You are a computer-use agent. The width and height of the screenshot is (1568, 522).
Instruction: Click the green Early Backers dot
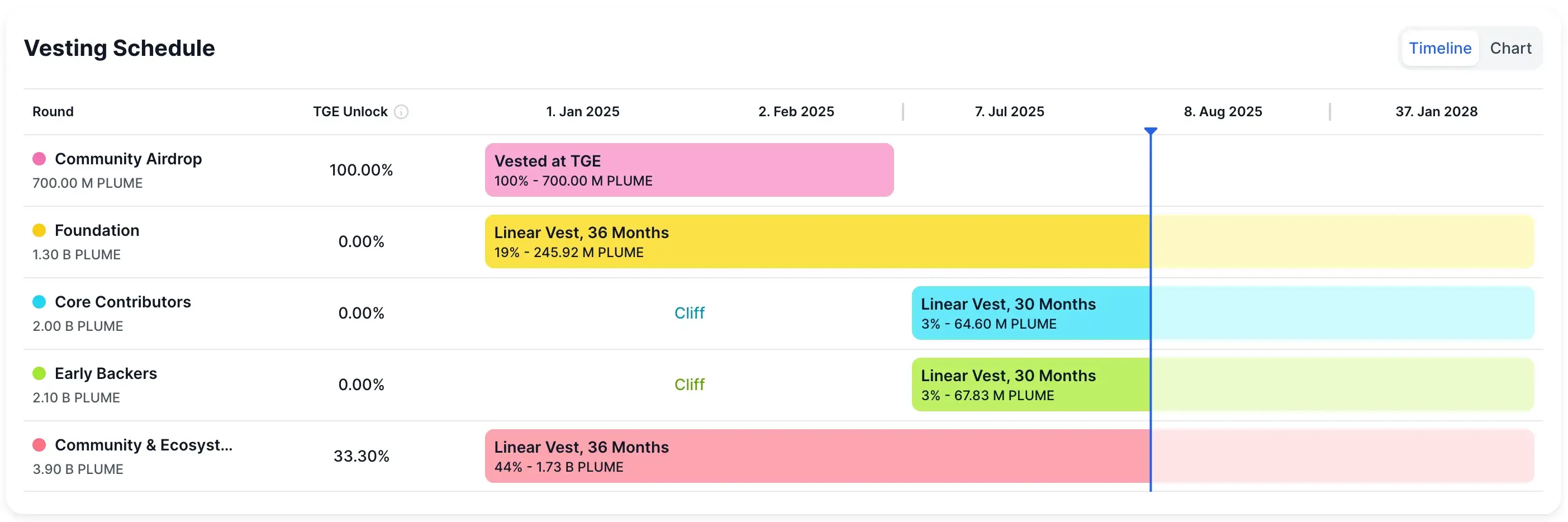coord(39,373)
